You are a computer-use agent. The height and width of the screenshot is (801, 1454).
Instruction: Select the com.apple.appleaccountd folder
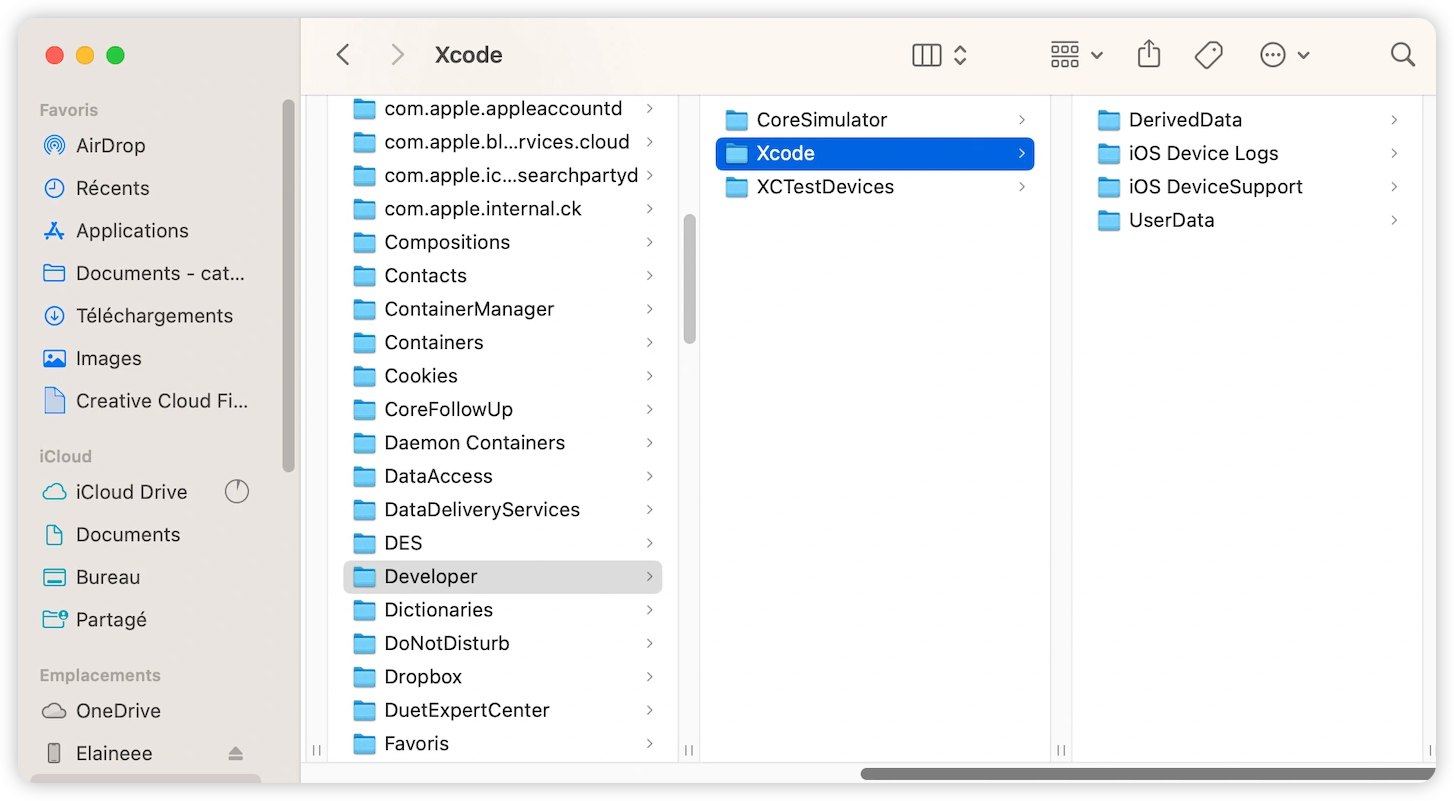tap(503, 108)
